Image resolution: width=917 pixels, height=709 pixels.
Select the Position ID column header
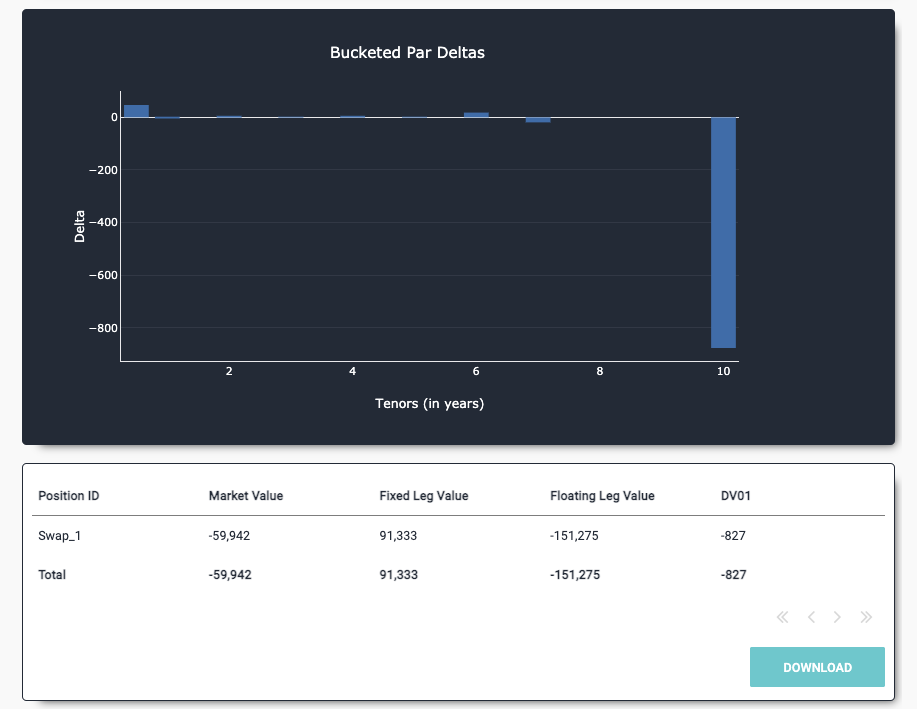(68, 496)
